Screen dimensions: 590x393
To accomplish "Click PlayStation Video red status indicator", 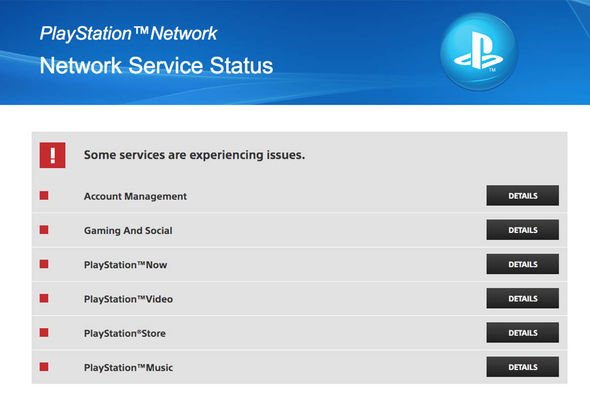I will (44, 299).
